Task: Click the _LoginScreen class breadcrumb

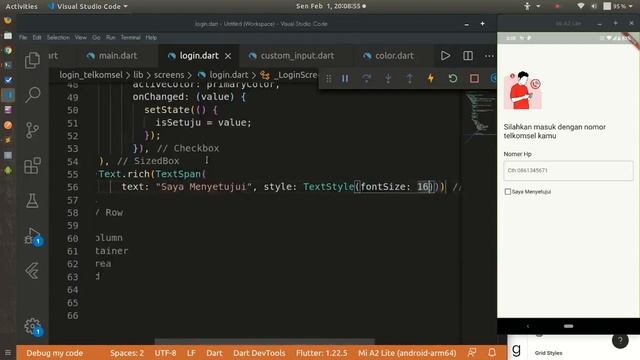Action: (x=289, y=75)
